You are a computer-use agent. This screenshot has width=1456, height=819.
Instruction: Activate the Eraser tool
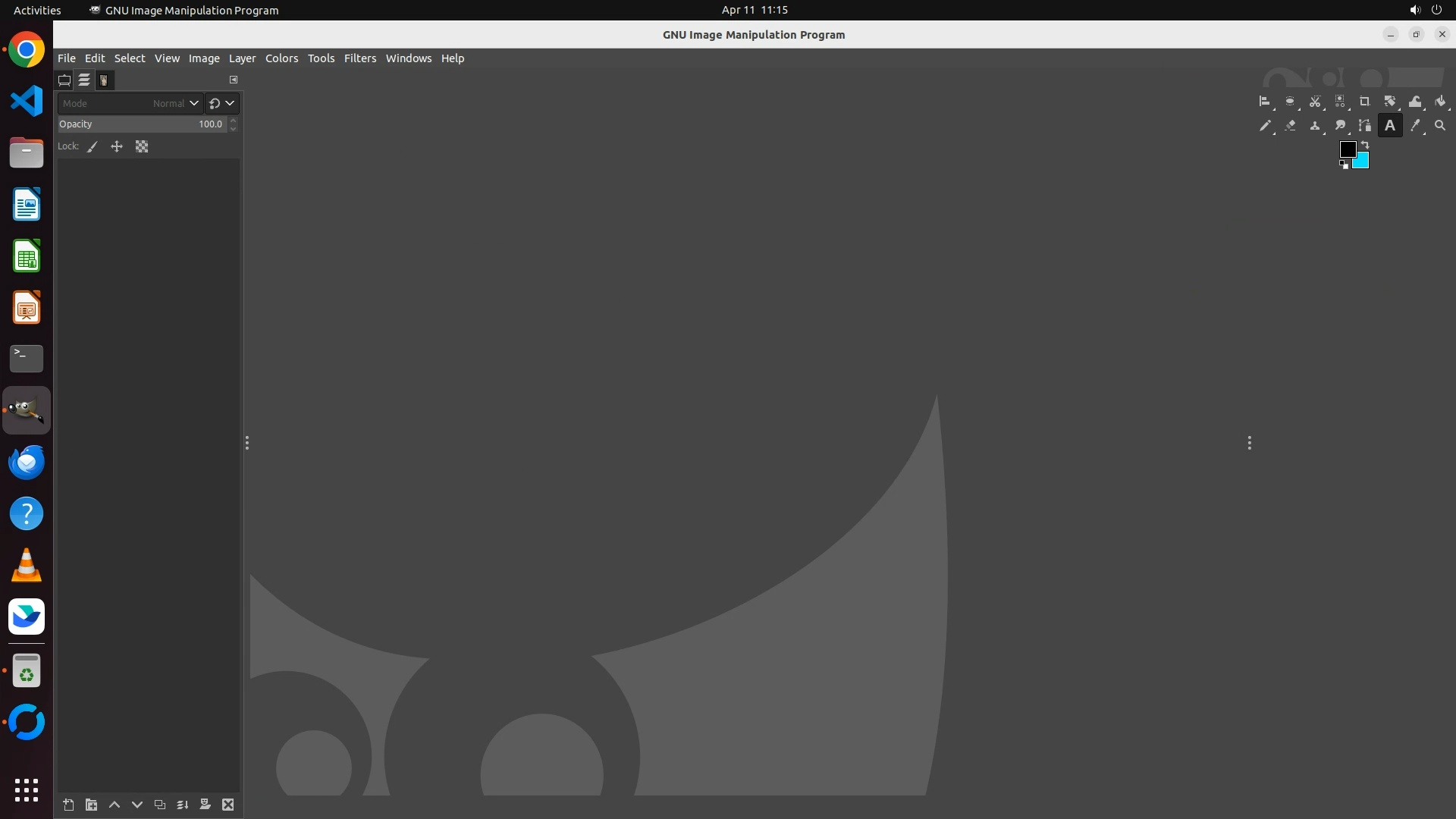(1290, 126)
